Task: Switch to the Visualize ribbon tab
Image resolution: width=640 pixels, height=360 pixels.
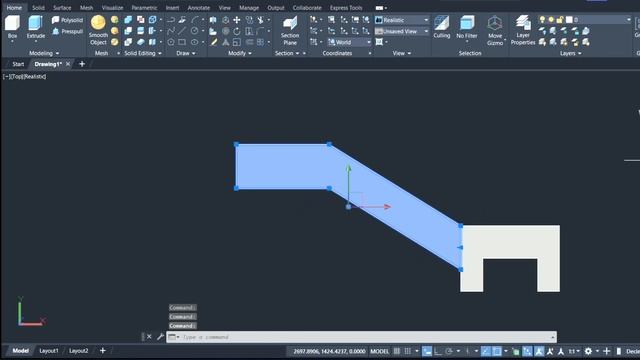Action: point(112,7)
